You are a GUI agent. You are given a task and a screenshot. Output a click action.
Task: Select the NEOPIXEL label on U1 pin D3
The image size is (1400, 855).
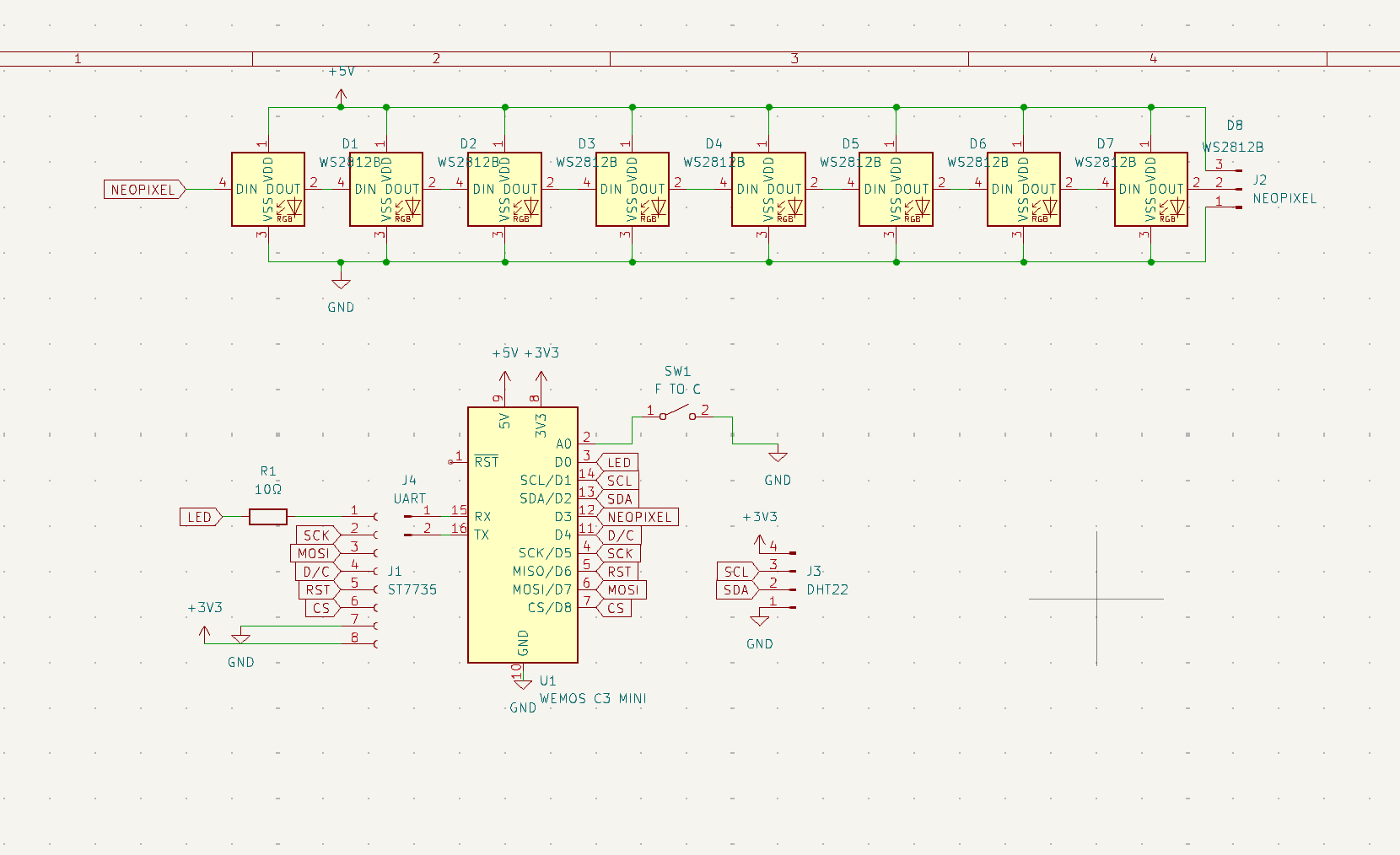coord(638,517)
